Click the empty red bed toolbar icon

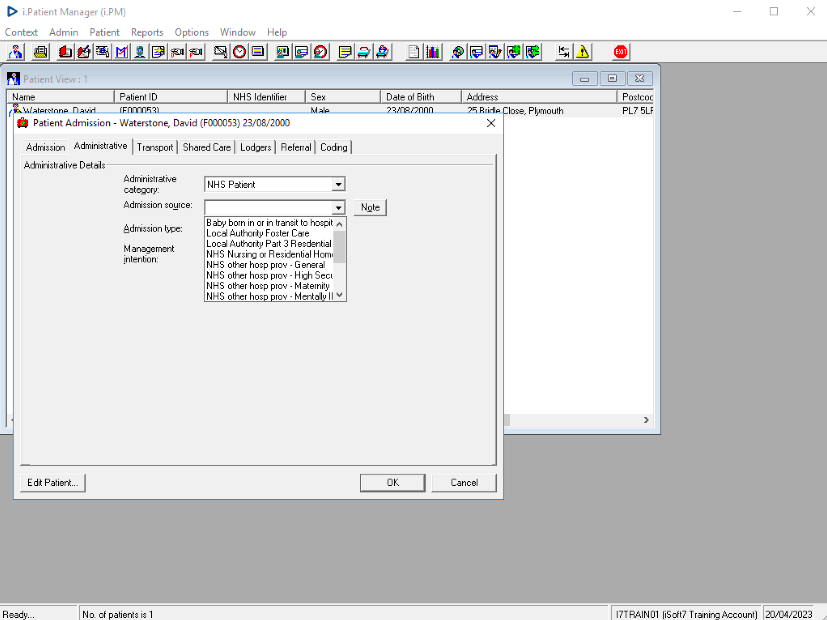[x=363, y=52]
